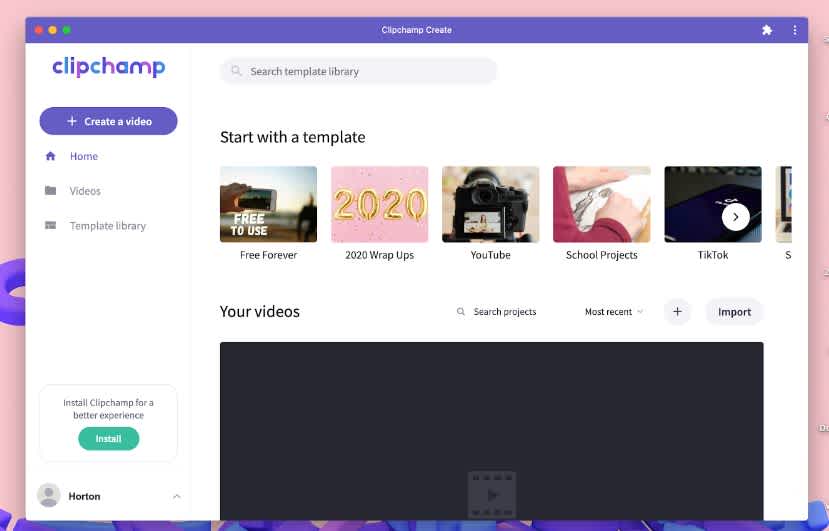Select Home in the sidebar menu
This screenshot has width=829, height=531.
click(x=84, y=156)
